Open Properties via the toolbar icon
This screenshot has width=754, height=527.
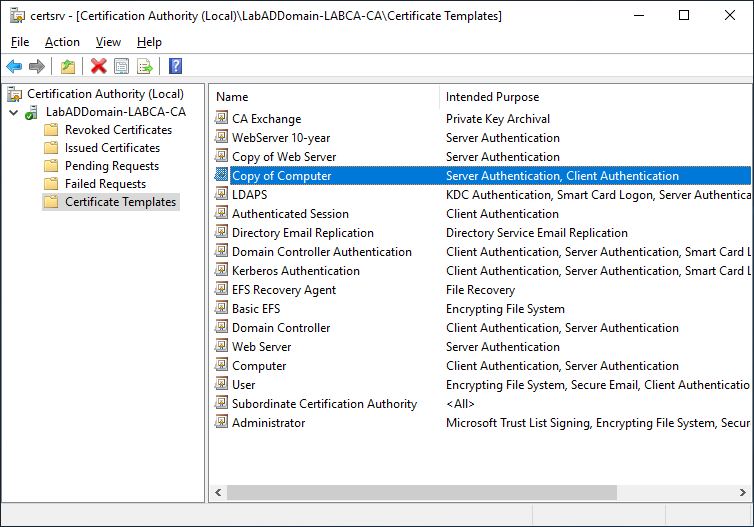click(122, 66)
